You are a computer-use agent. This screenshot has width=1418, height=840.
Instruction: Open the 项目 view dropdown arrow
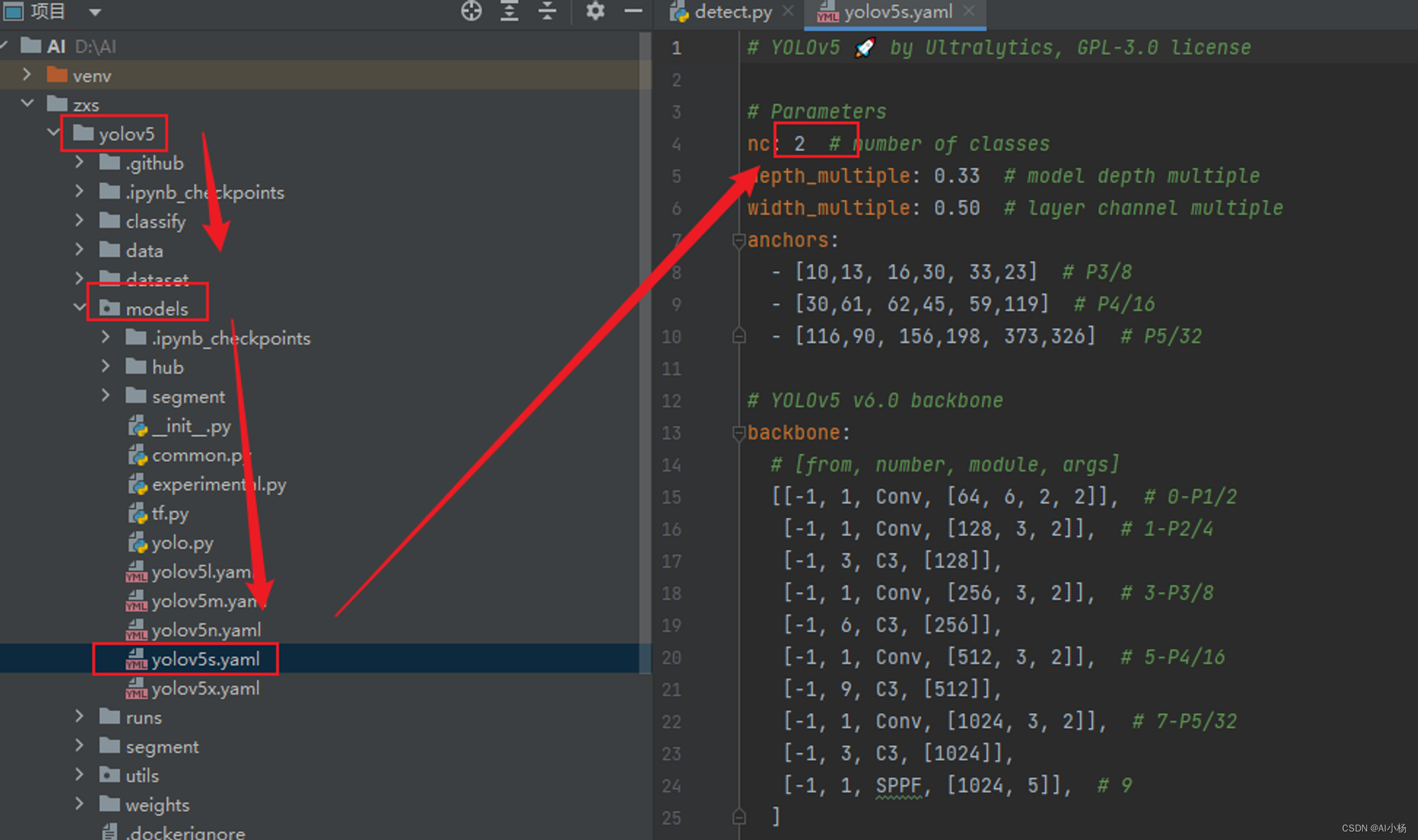95,12
